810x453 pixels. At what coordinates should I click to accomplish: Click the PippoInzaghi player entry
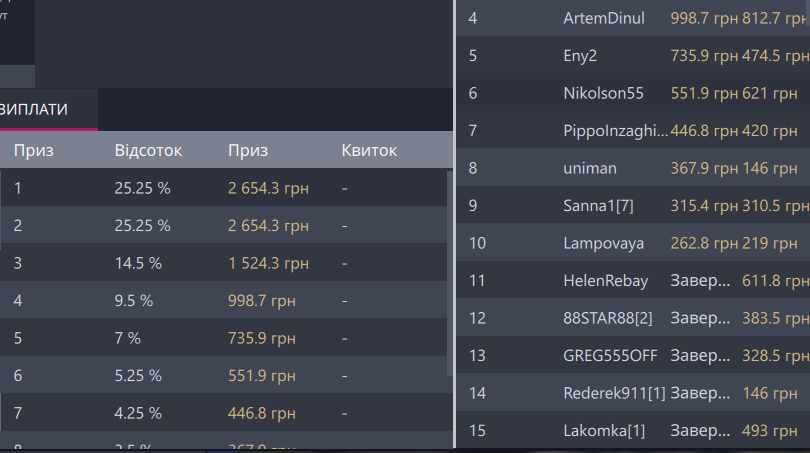tap(614, 131)
